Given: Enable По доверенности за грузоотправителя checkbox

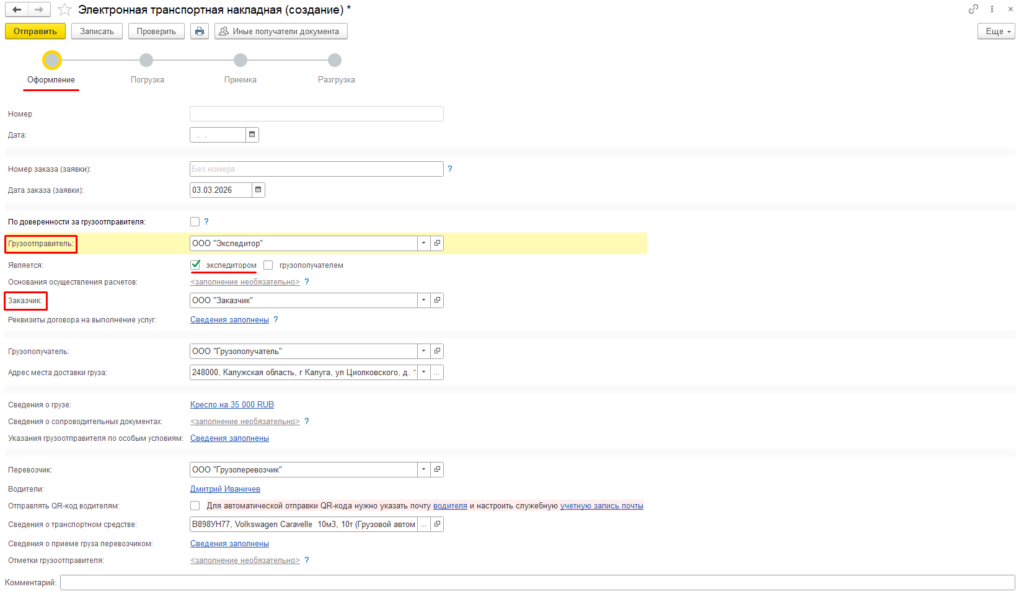Looking at the screenshot, I should click(195, 222).
